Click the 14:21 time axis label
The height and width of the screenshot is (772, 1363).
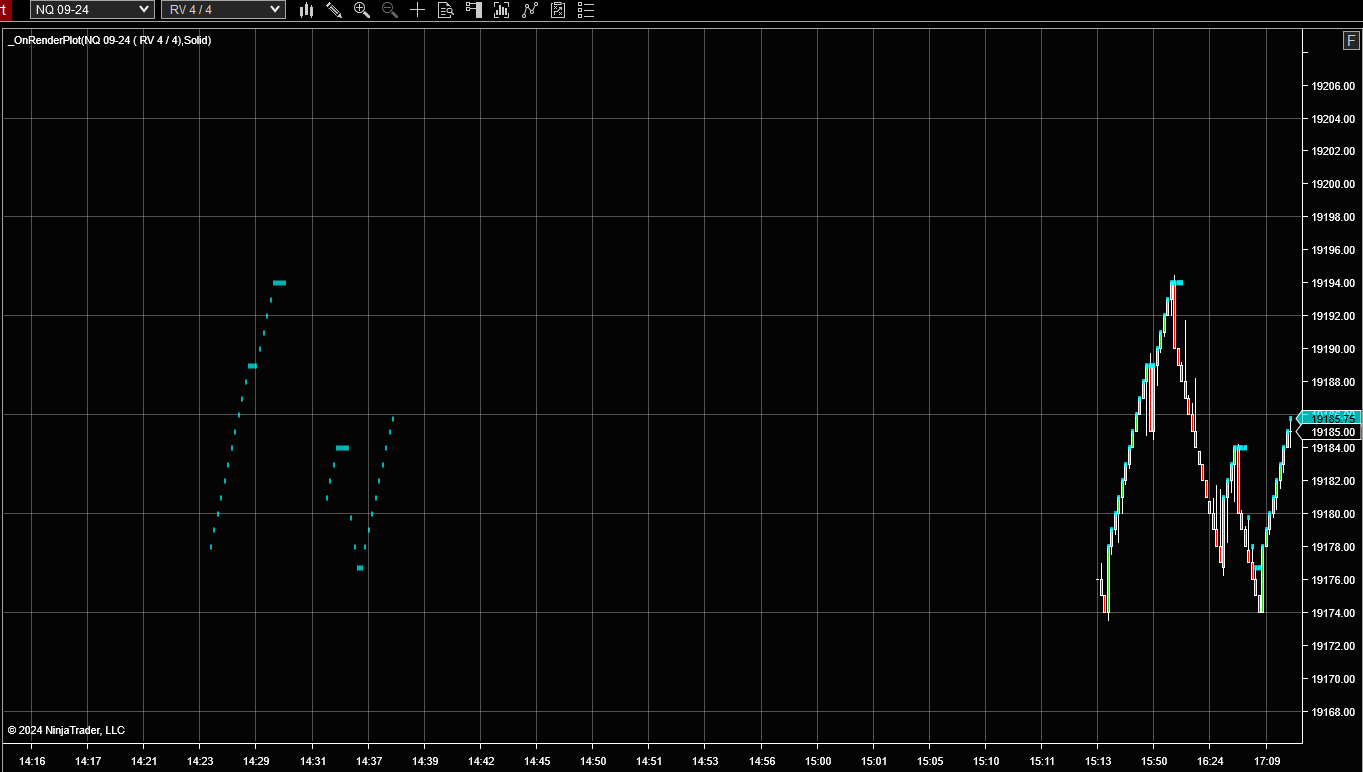[x=144, y=761]
